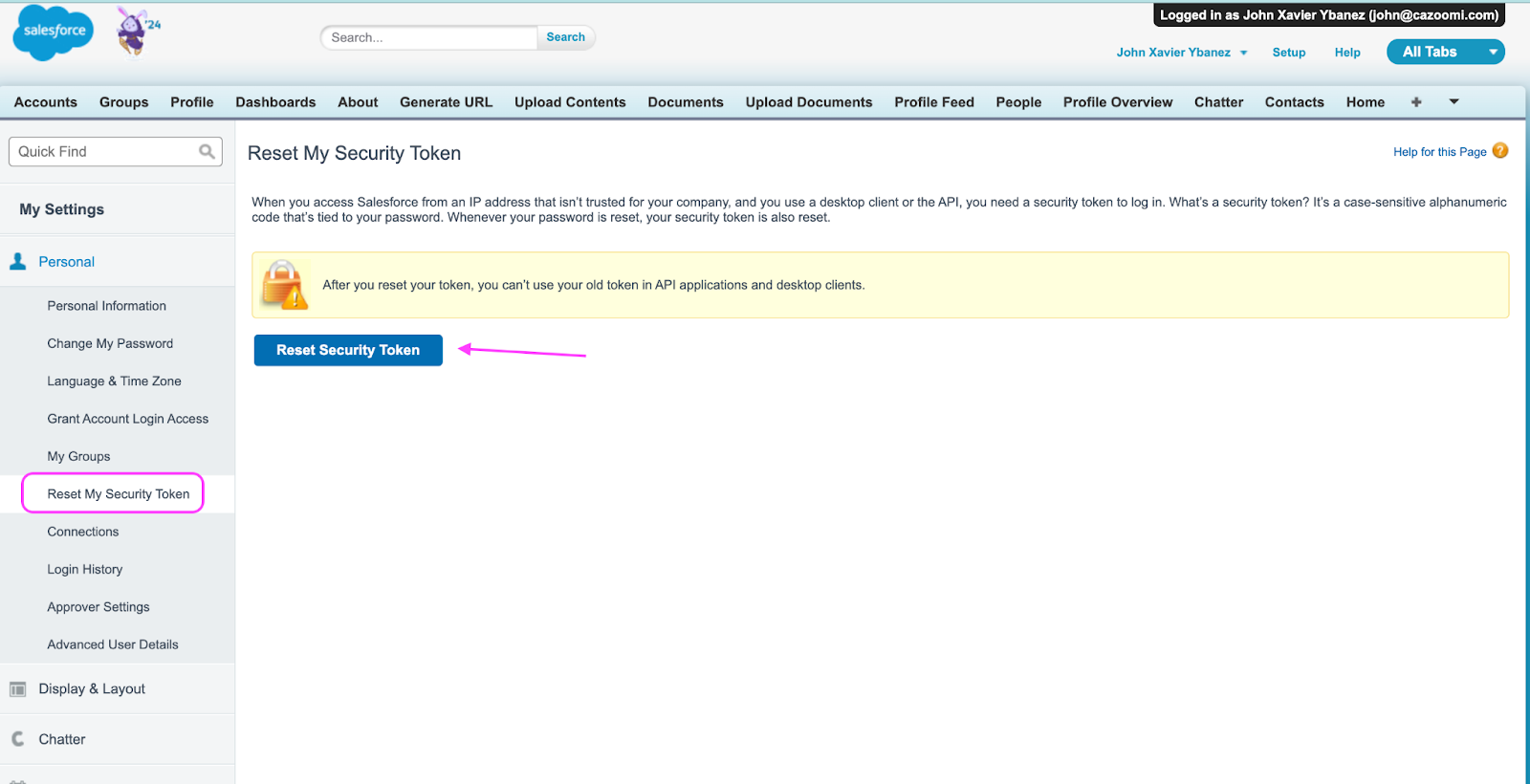Open the Setup link
Screen dimensions: 1530x784
(1289, 53)
